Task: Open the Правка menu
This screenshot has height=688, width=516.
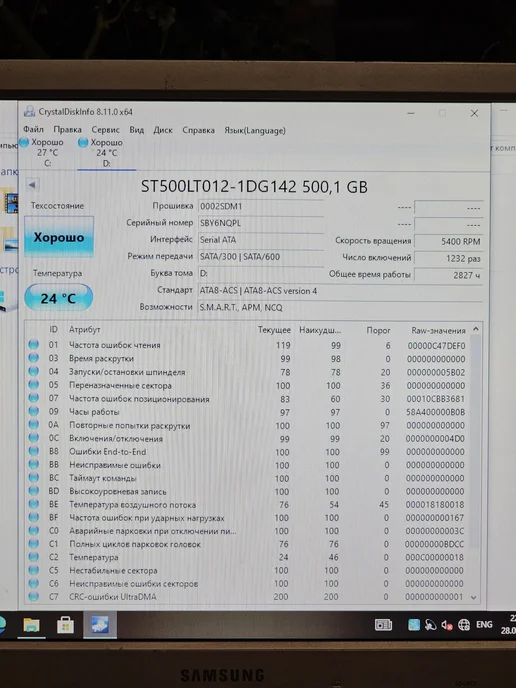Action: pos(67,129)
